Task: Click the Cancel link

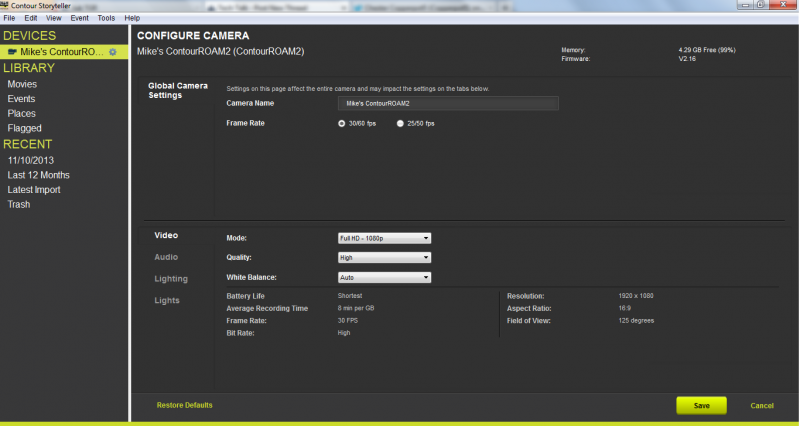Action: [x=762, y=406]
